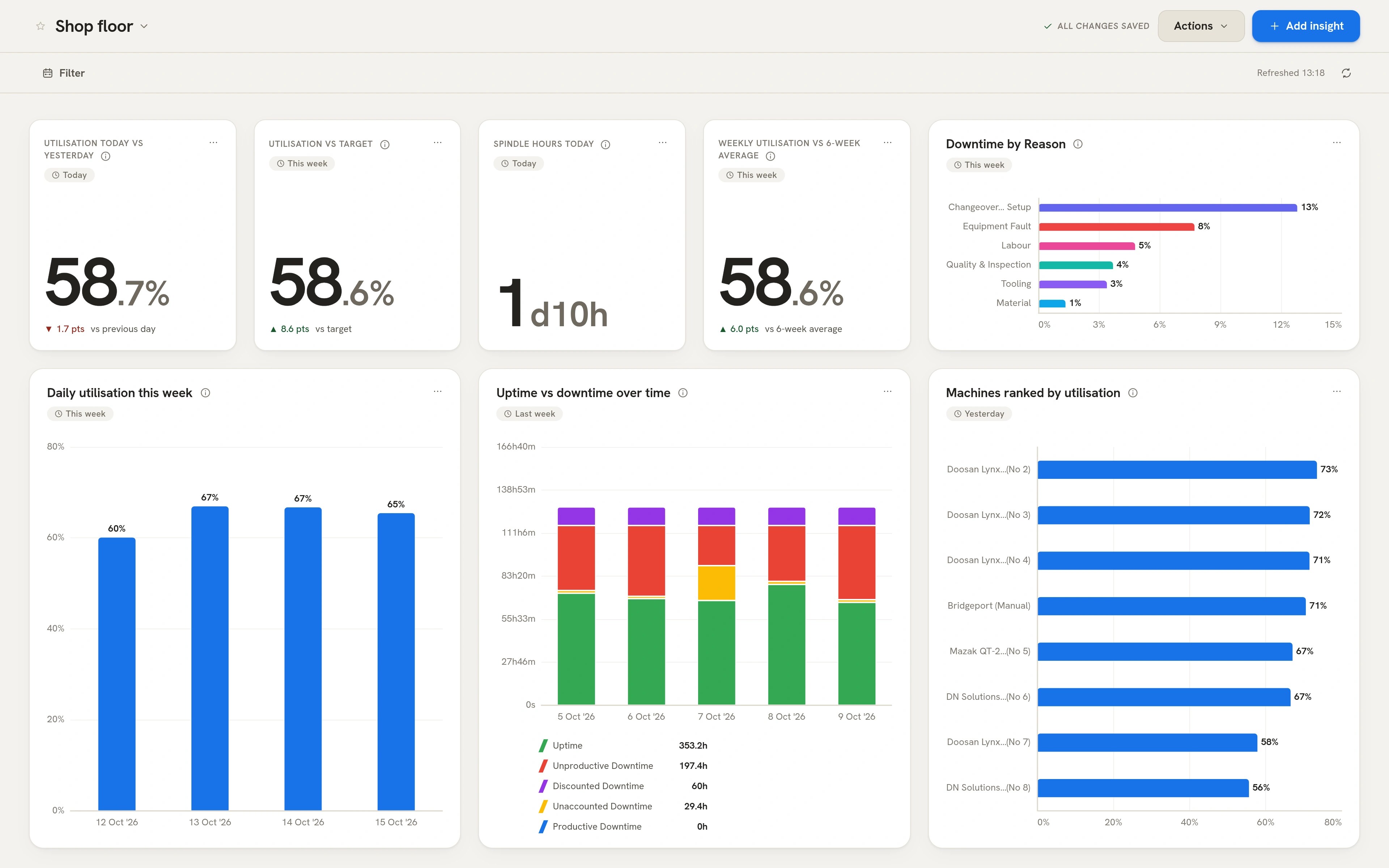This screenshot has height=868, width=1389.
Task: Show info icon for Machines ranked by utilisation
Action: pyautogui.click(x=1133, y=393)
